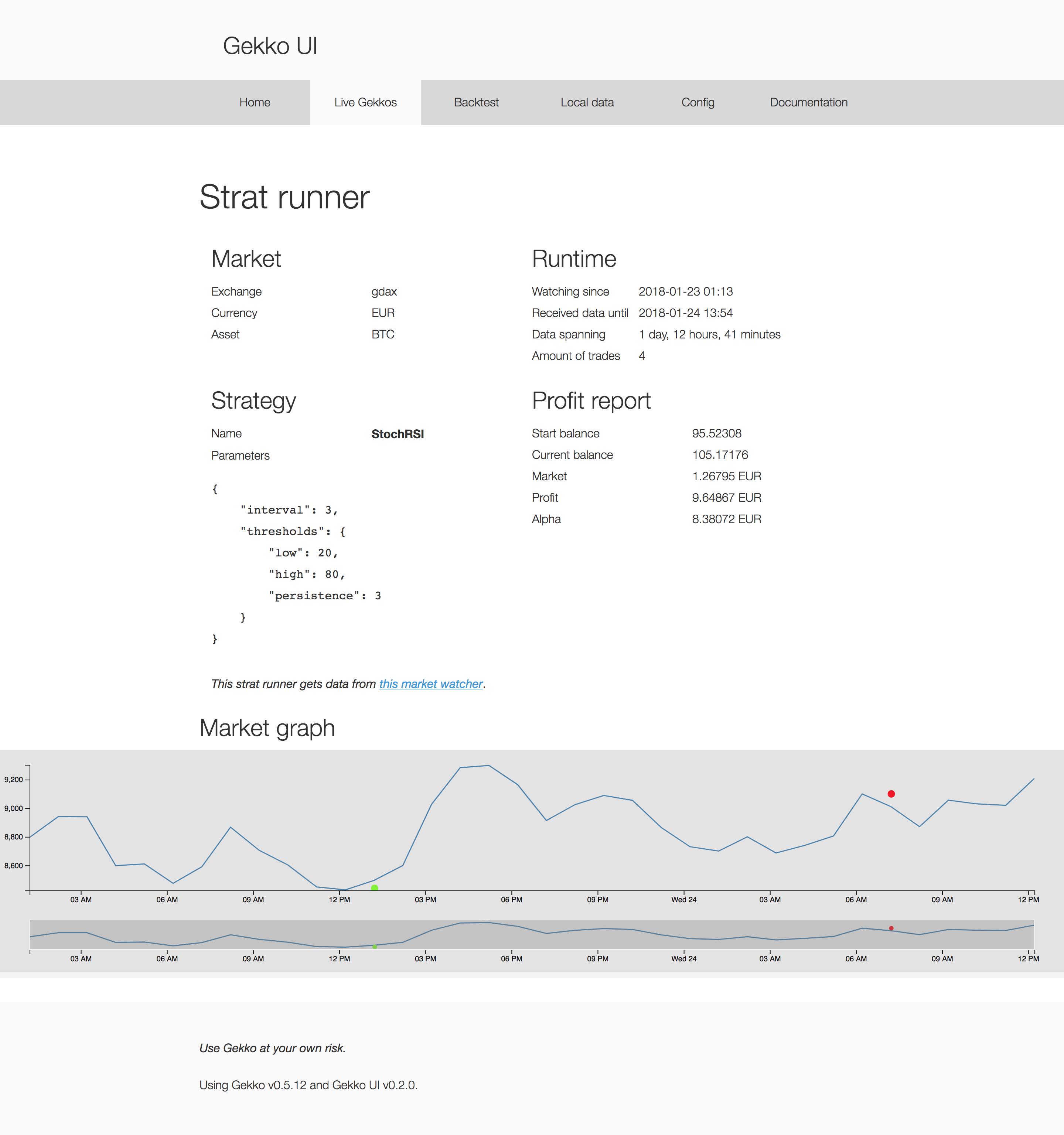
Task: Click the amount of trades value '4'
Action: coord(642,356)
